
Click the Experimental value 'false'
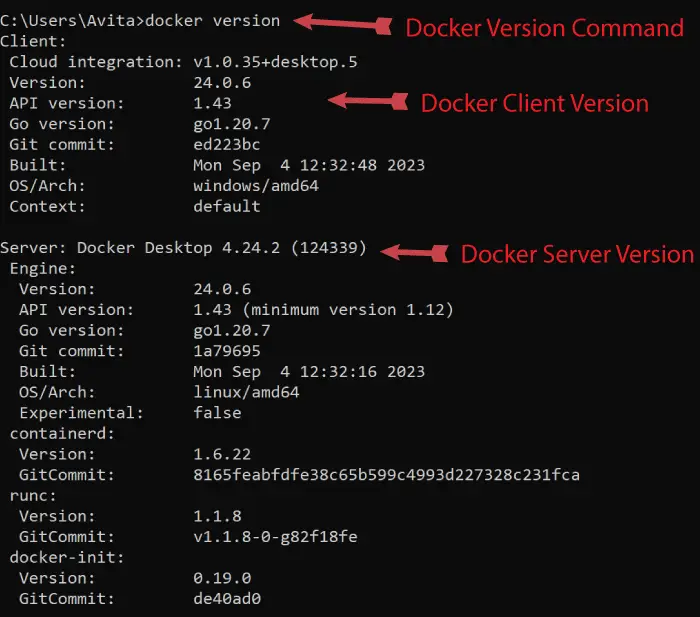click(x=217, y=413)
